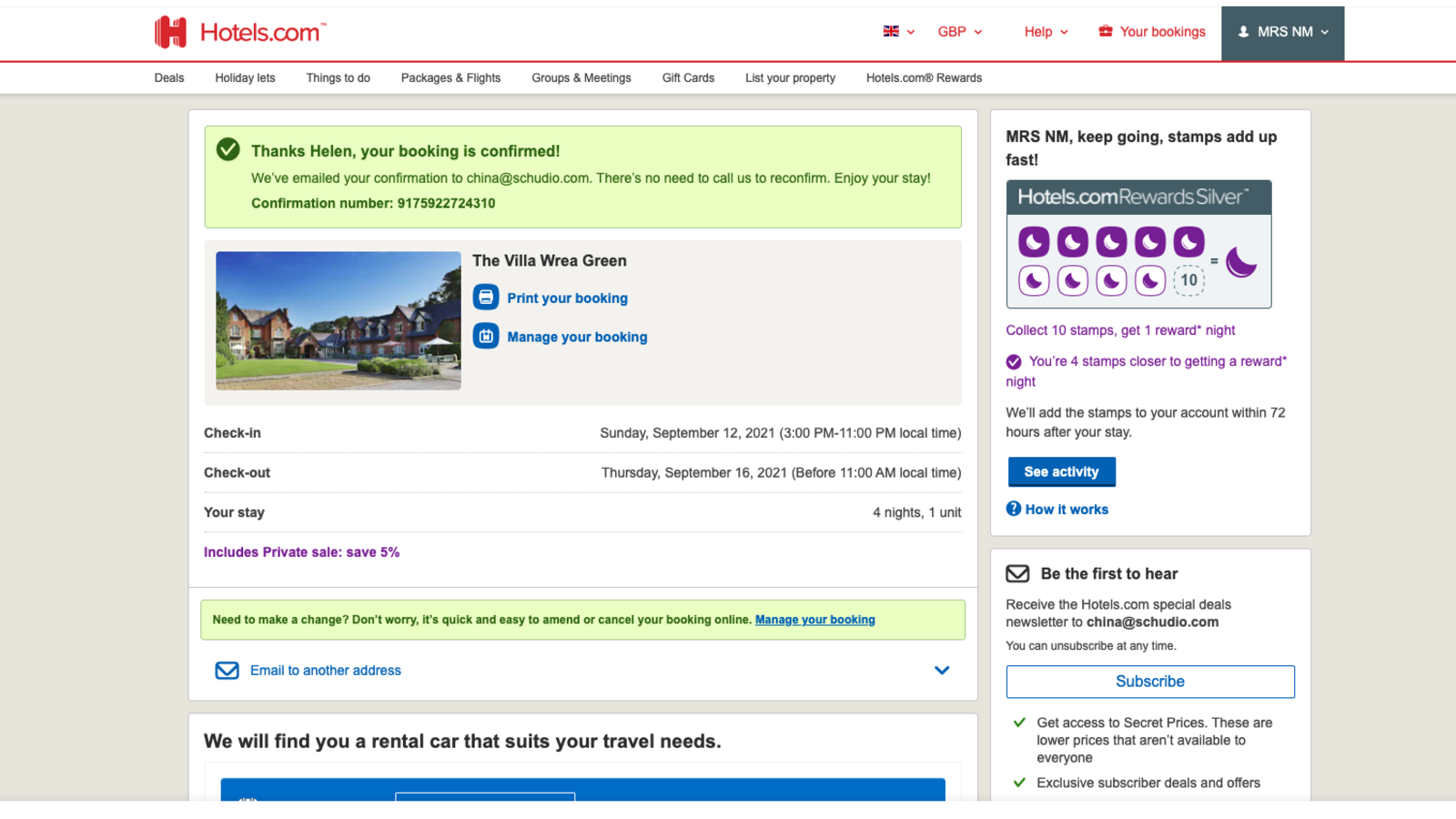Select Packages & Flights in the navigation

pos(450,78)
